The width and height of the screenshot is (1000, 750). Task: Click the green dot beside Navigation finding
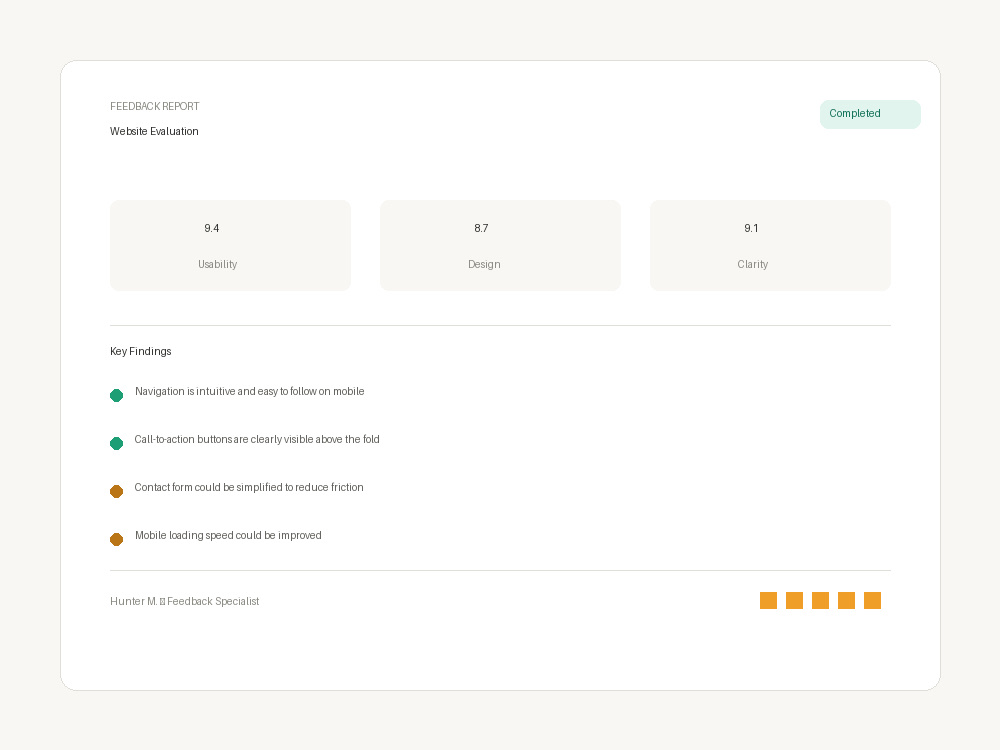[116, 395]
